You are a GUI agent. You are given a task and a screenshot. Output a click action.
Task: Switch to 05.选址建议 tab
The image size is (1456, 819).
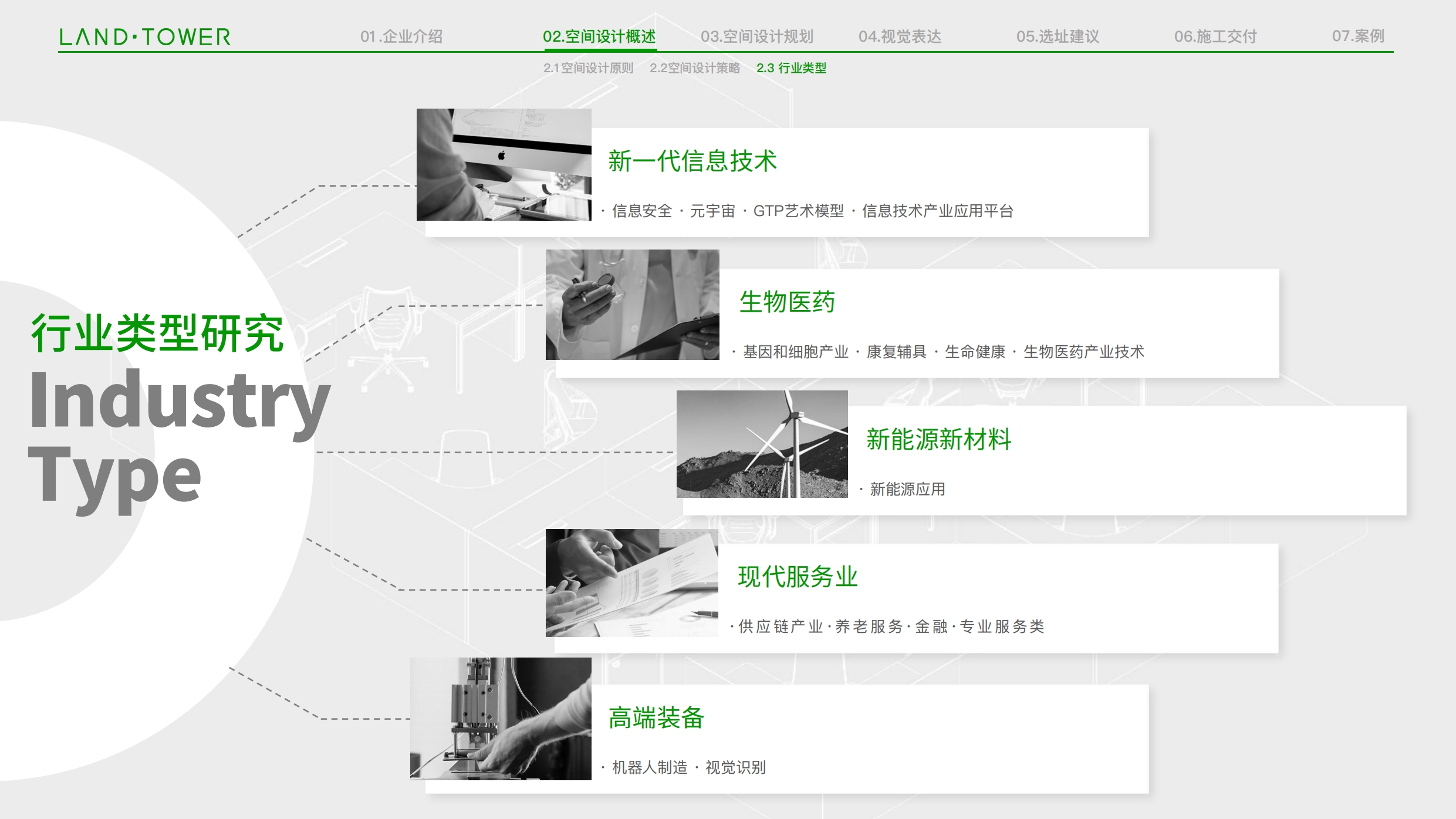pyautogui.click(x=1058, y=36)
